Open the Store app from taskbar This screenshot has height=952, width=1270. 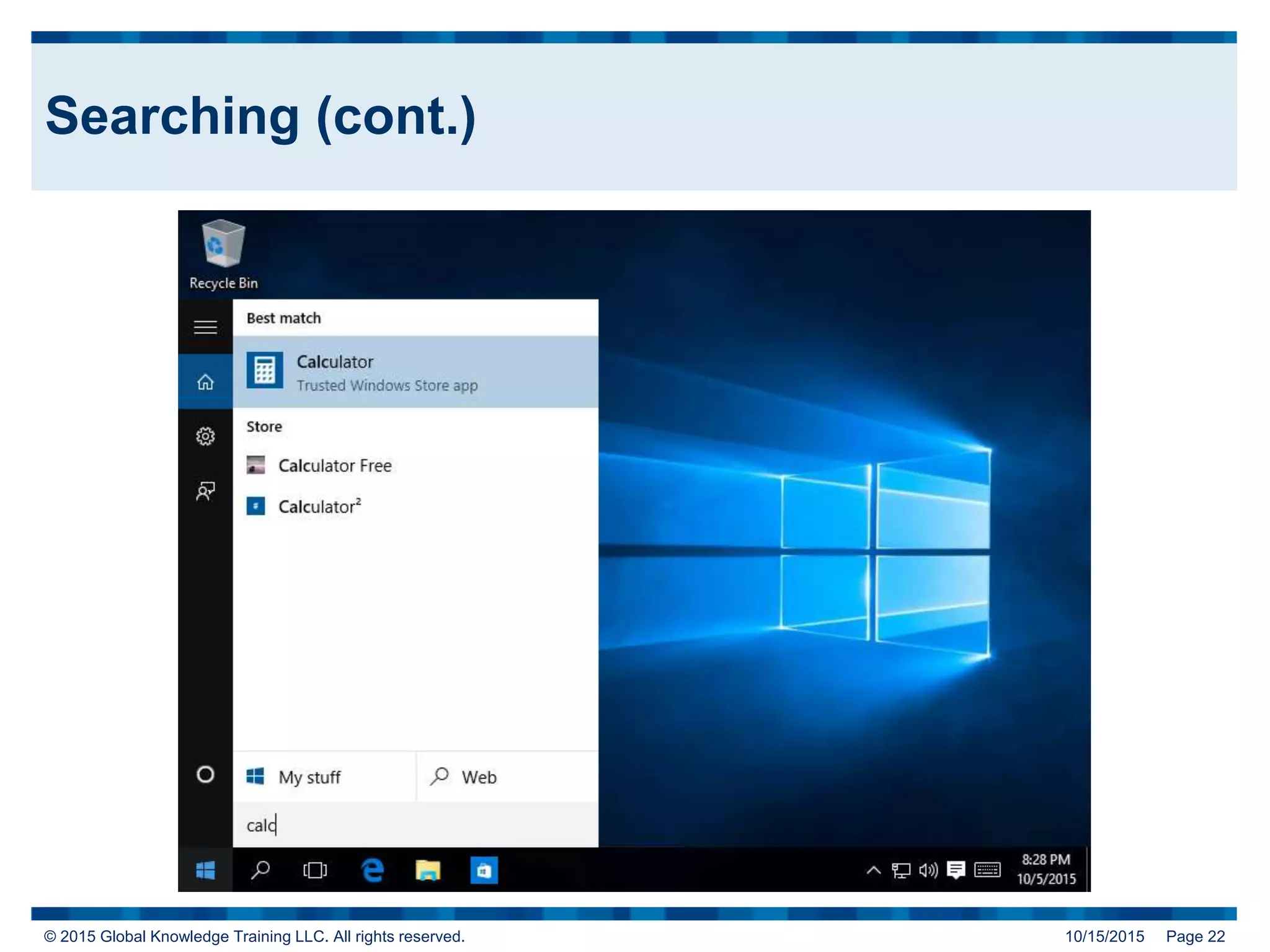[484, 870]
